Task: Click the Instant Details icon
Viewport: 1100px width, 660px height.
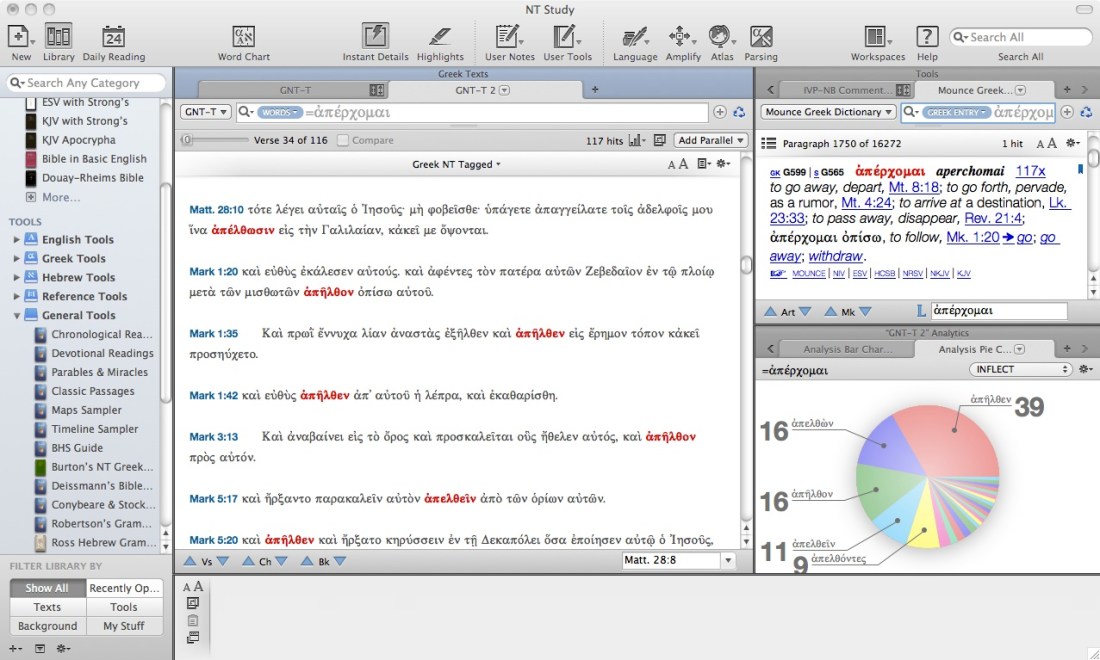Action: [x=375, y=37]
